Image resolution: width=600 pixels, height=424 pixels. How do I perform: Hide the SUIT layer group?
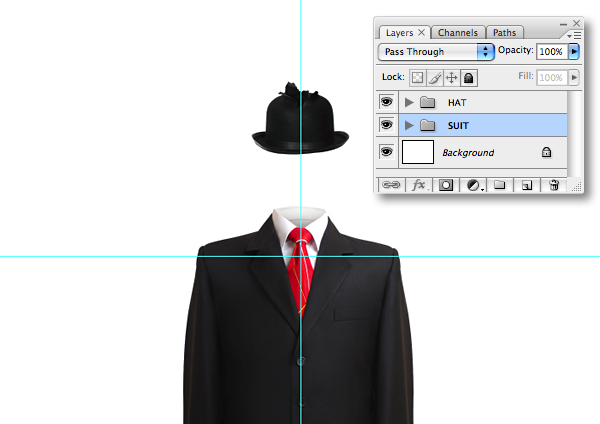pos(386,125)
